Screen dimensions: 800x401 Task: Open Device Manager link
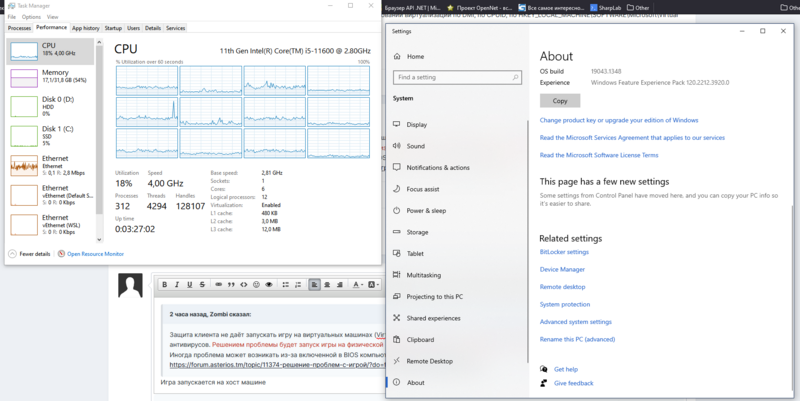click(562, 269)
